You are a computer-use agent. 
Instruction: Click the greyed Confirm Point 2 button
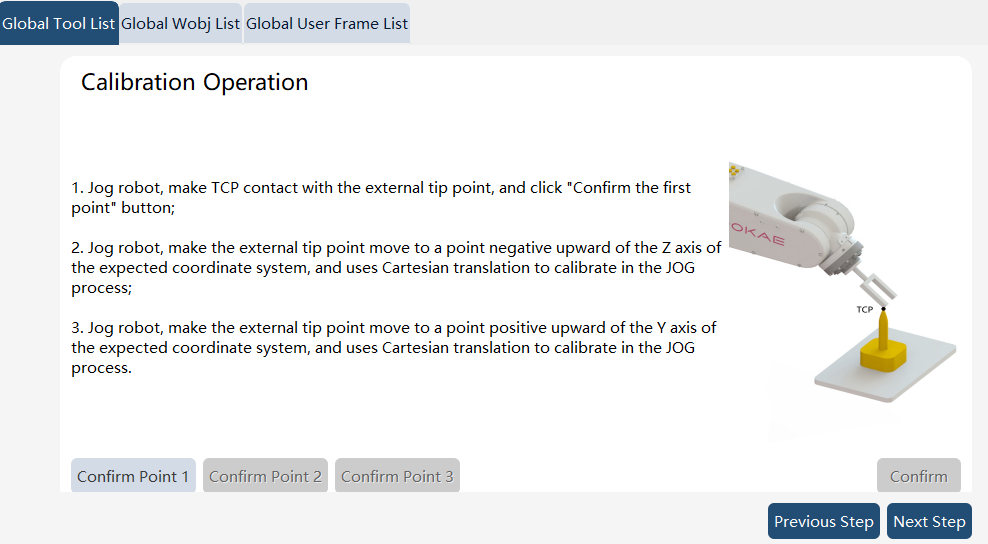pyautogui.click(x=265, y=476)
